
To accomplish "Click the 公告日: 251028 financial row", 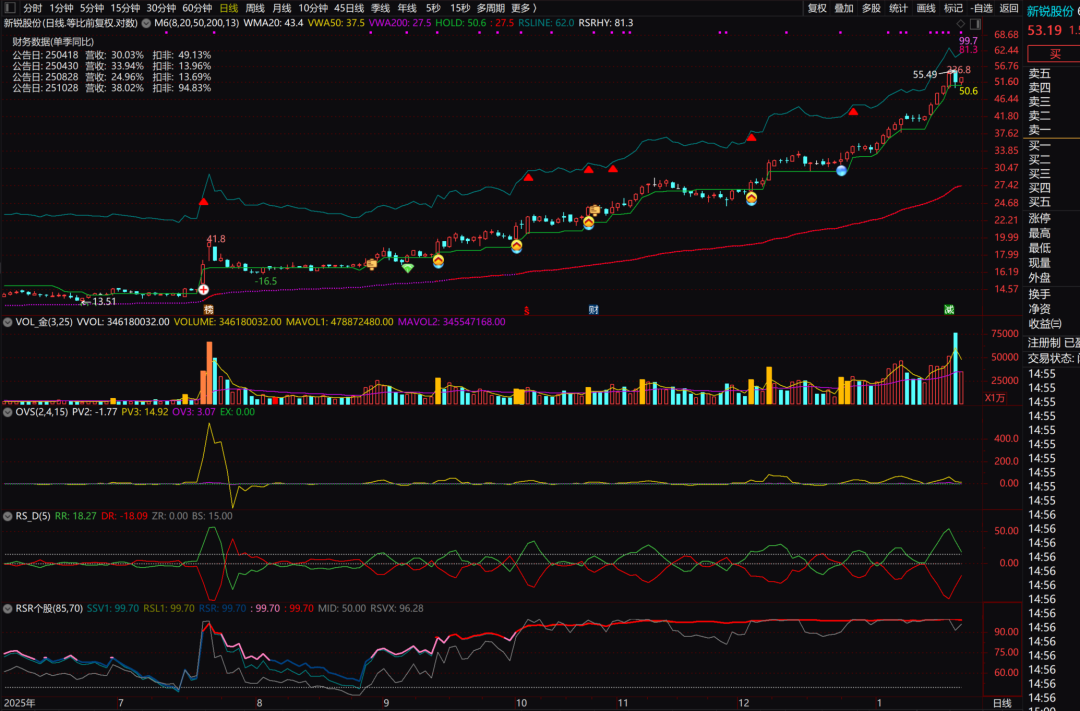I will coord(112,88).
